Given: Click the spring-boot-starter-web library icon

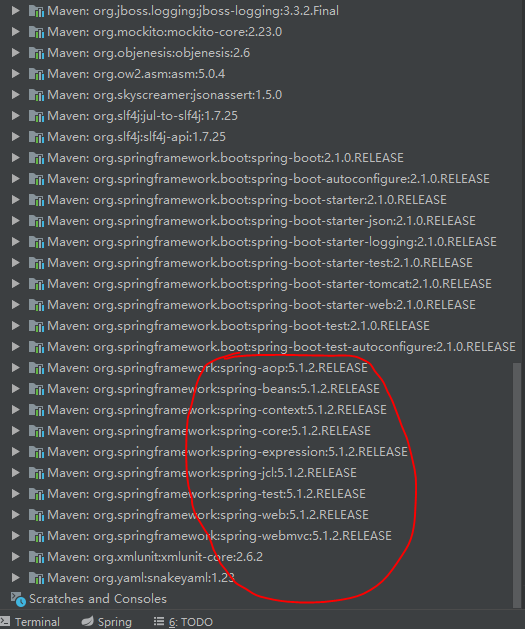Looking at the screenshot, I should (36, 305).
